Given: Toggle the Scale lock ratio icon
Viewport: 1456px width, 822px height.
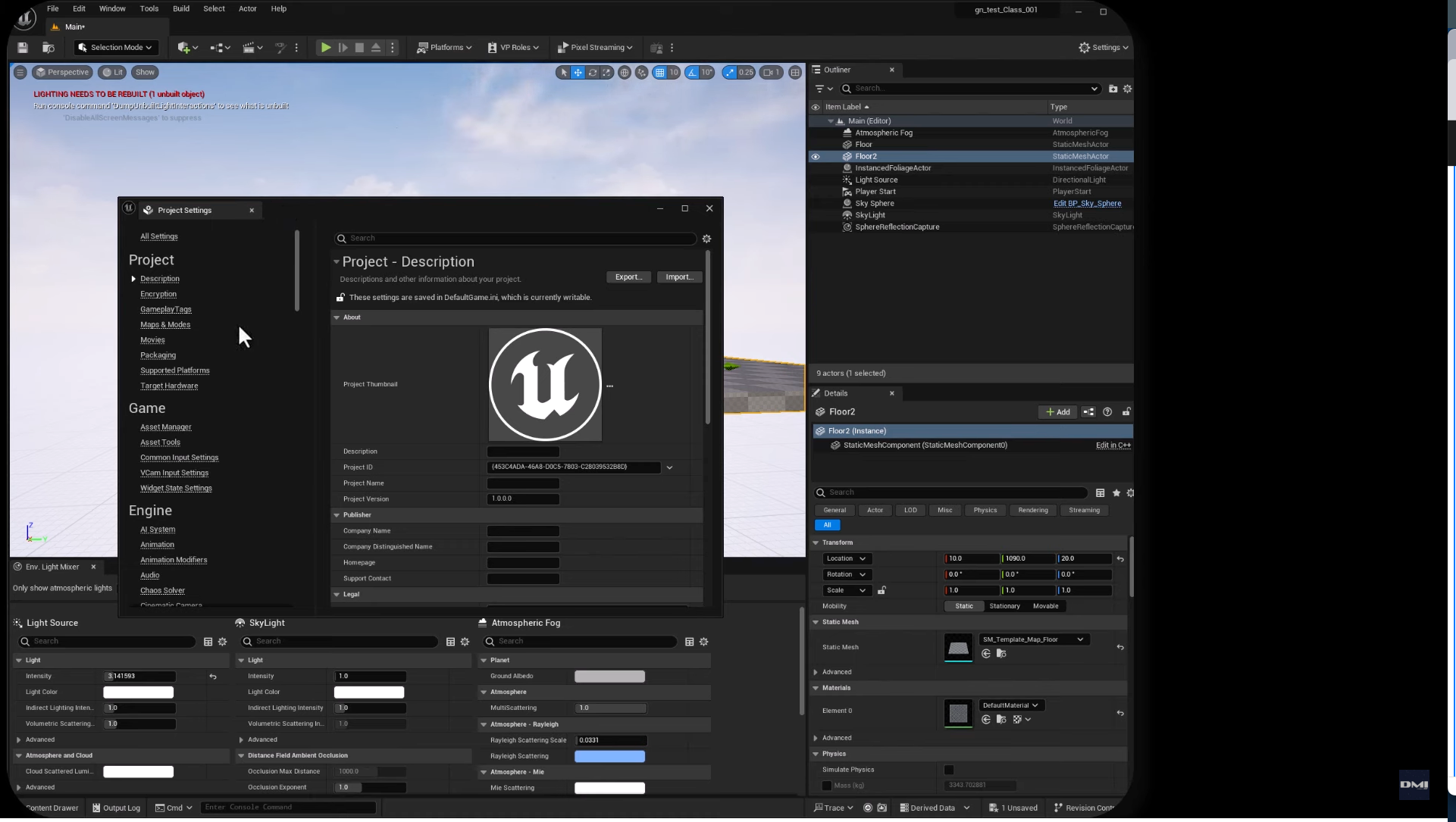Looking at the screenshot, I should [881, 590].
